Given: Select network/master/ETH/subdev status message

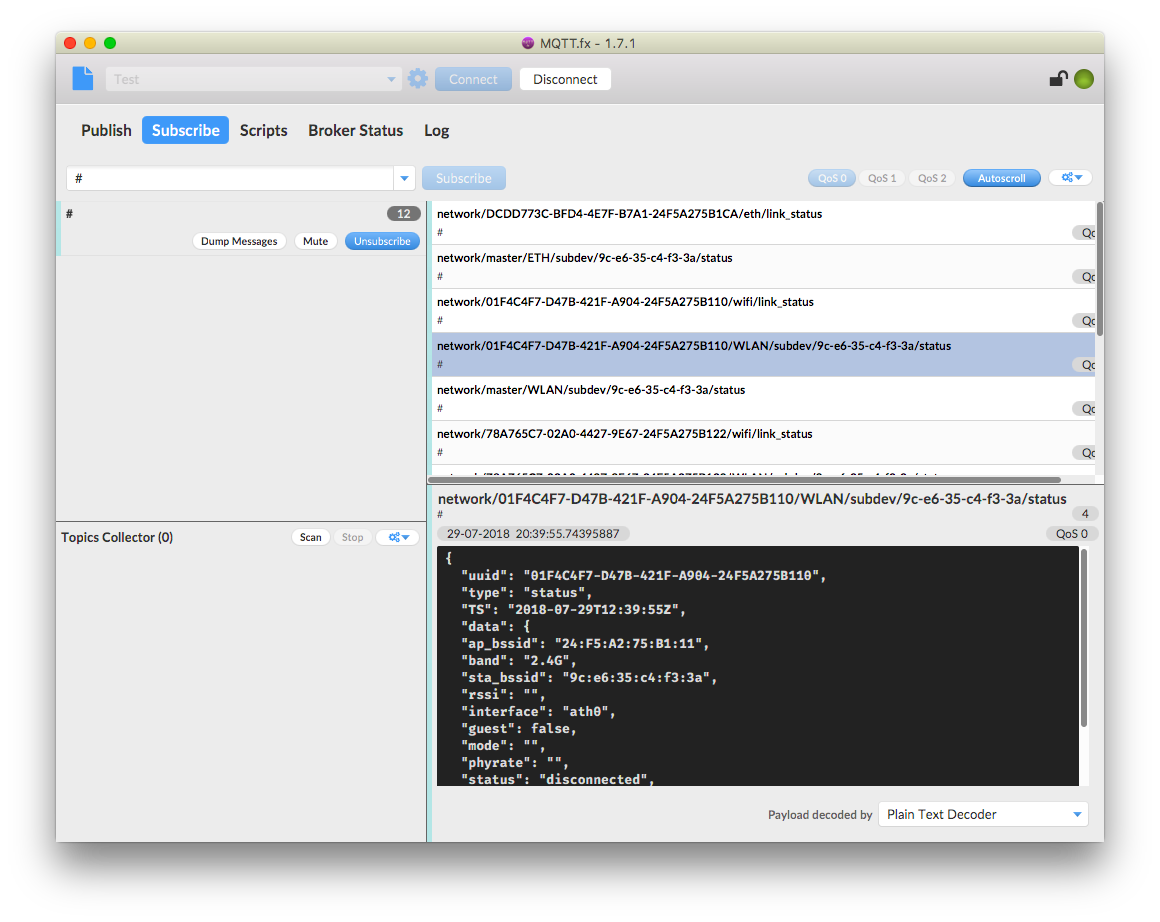Looking at the screenshot, I should 763,267.
